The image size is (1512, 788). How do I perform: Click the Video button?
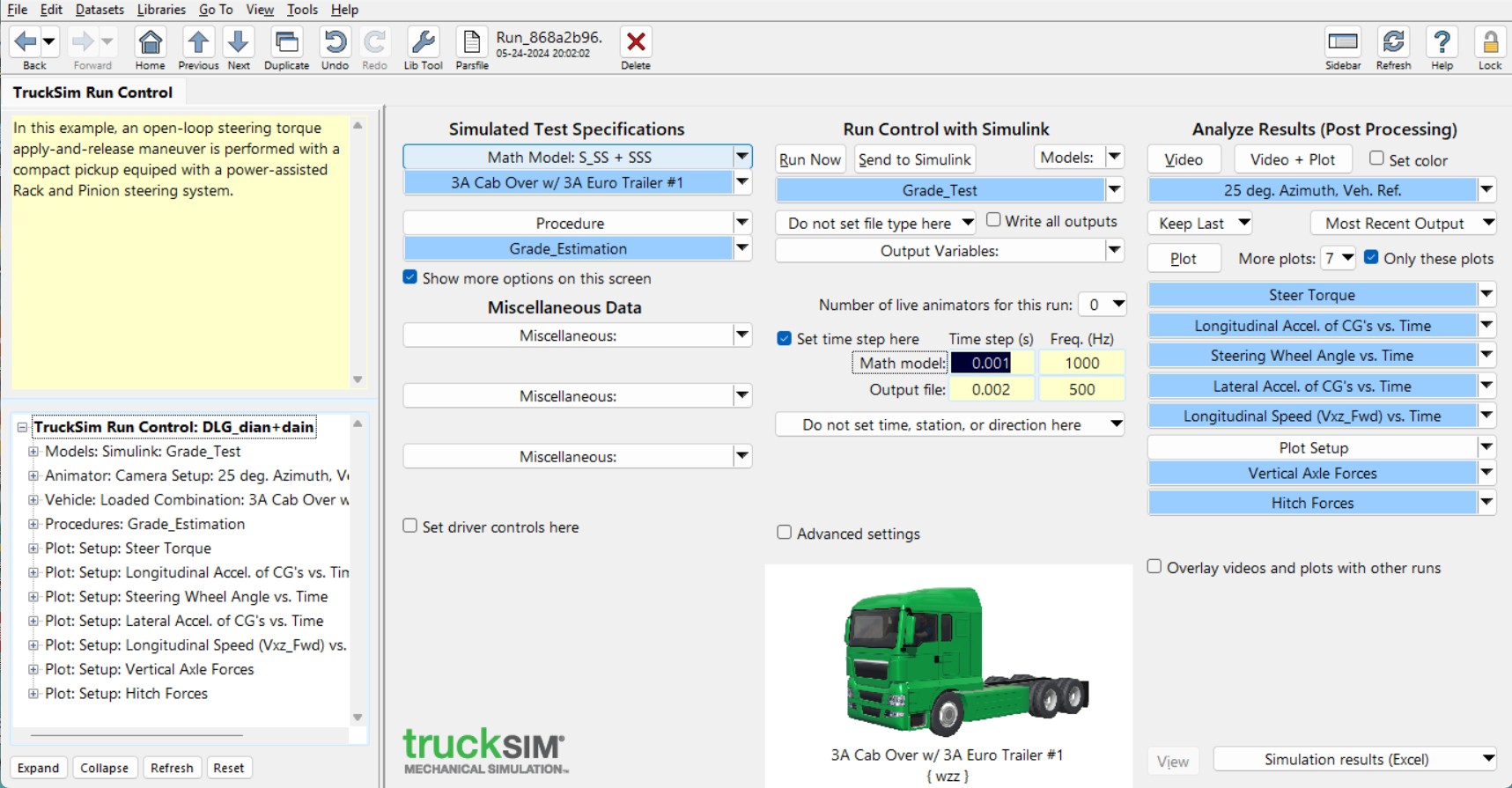click(1184, 159)
